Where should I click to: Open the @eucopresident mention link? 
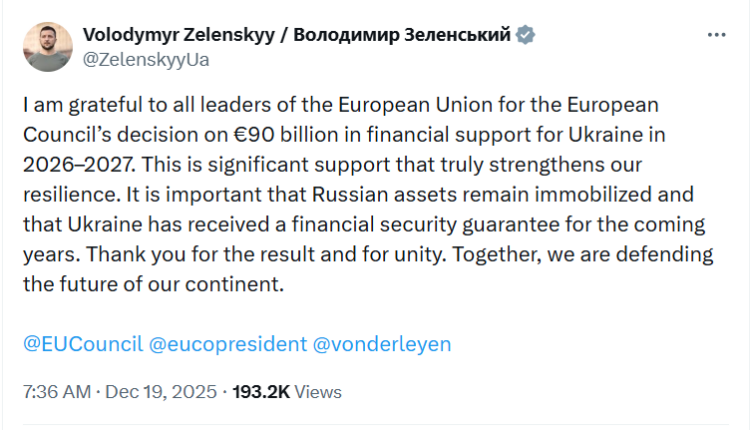click(x=228, y=344)
